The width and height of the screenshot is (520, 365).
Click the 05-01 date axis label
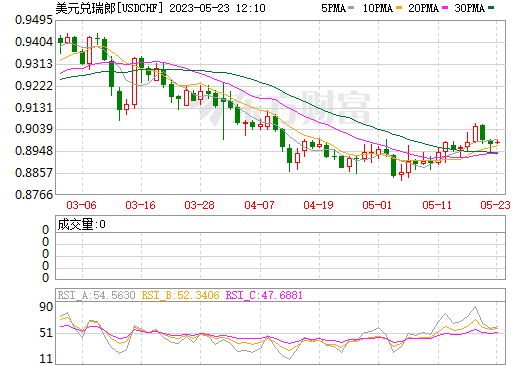[x=377, y=205]
